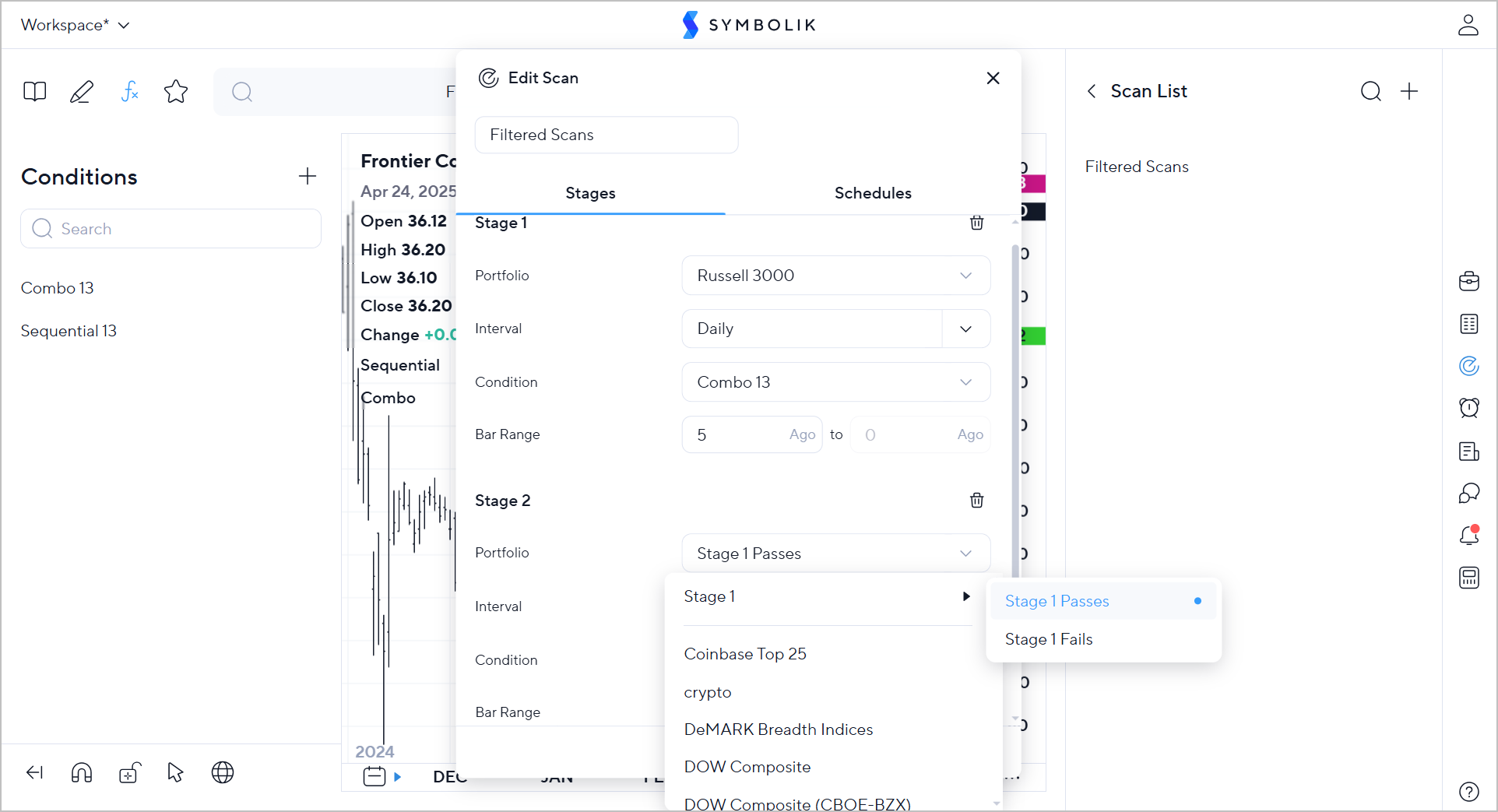Open the calculator sidebar icon

(1469, 578)
